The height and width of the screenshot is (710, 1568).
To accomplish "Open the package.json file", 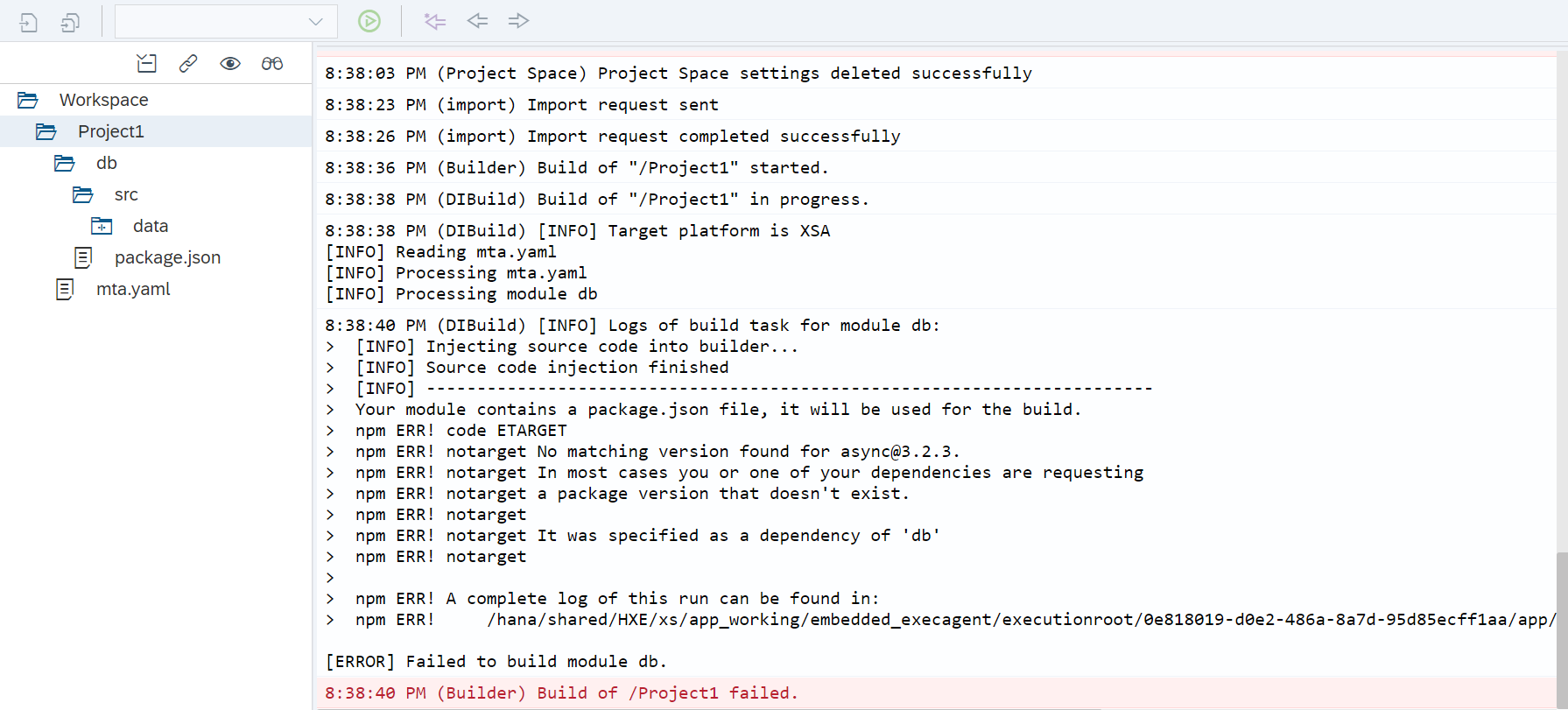I will (167, 257).
